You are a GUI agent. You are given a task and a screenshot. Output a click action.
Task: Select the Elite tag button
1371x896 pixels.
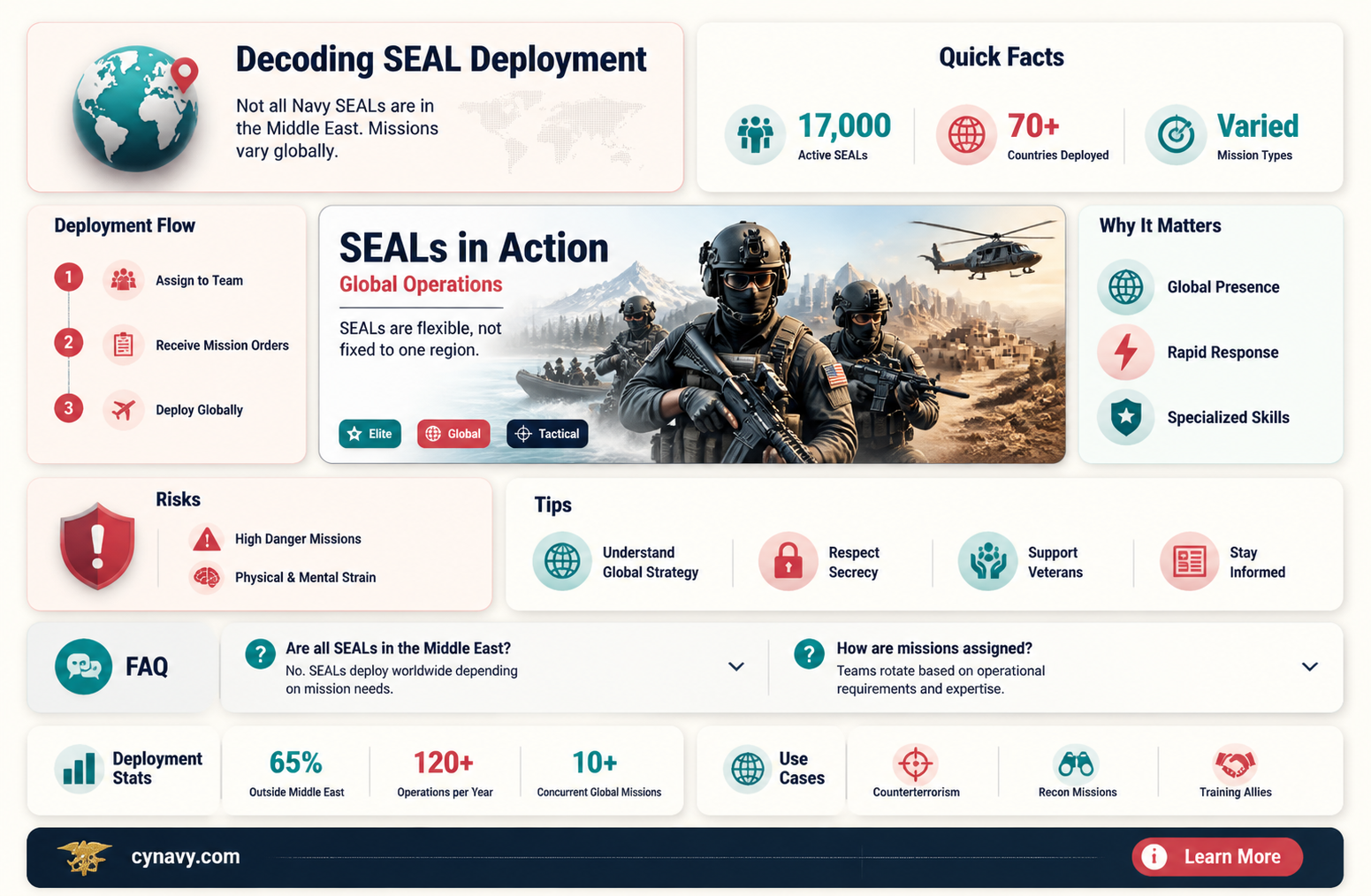coord(370,434)
